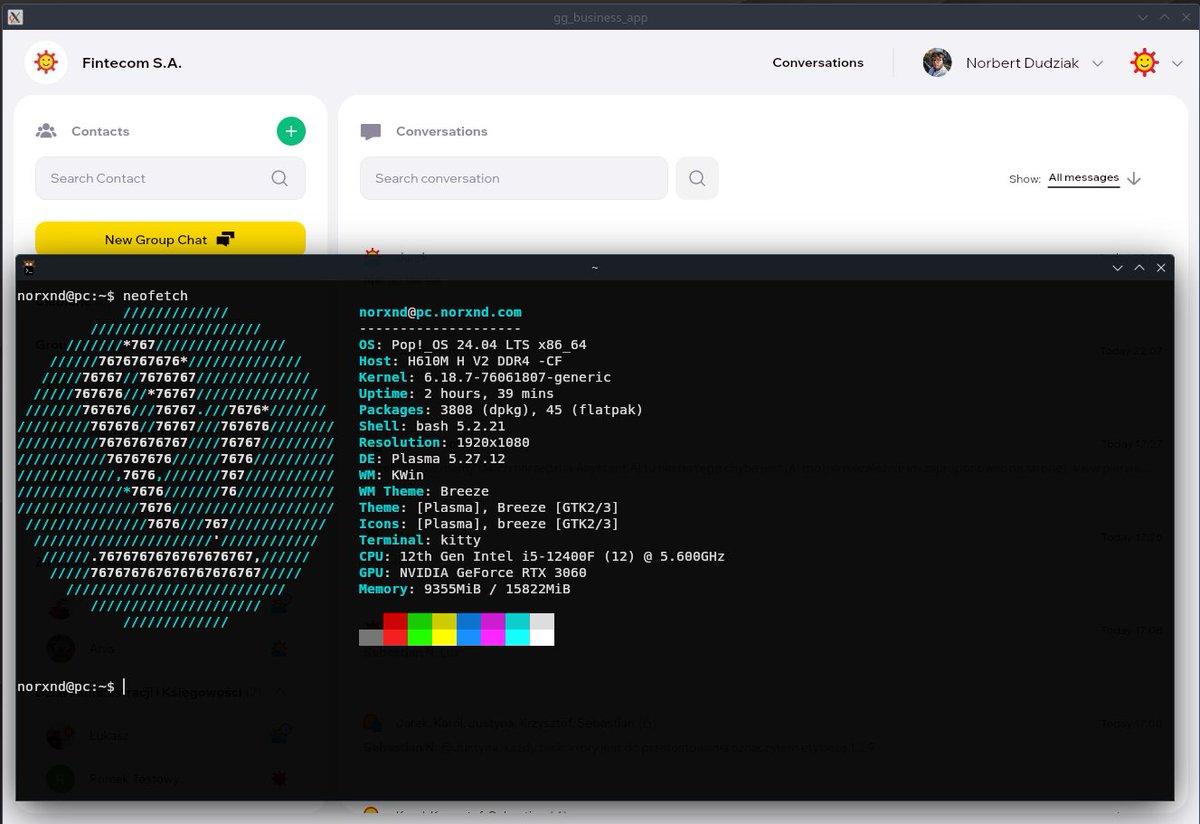Expand the status chevron after the sun icon
This screenshot has height=824, width=1200.
pos(1177,63)
